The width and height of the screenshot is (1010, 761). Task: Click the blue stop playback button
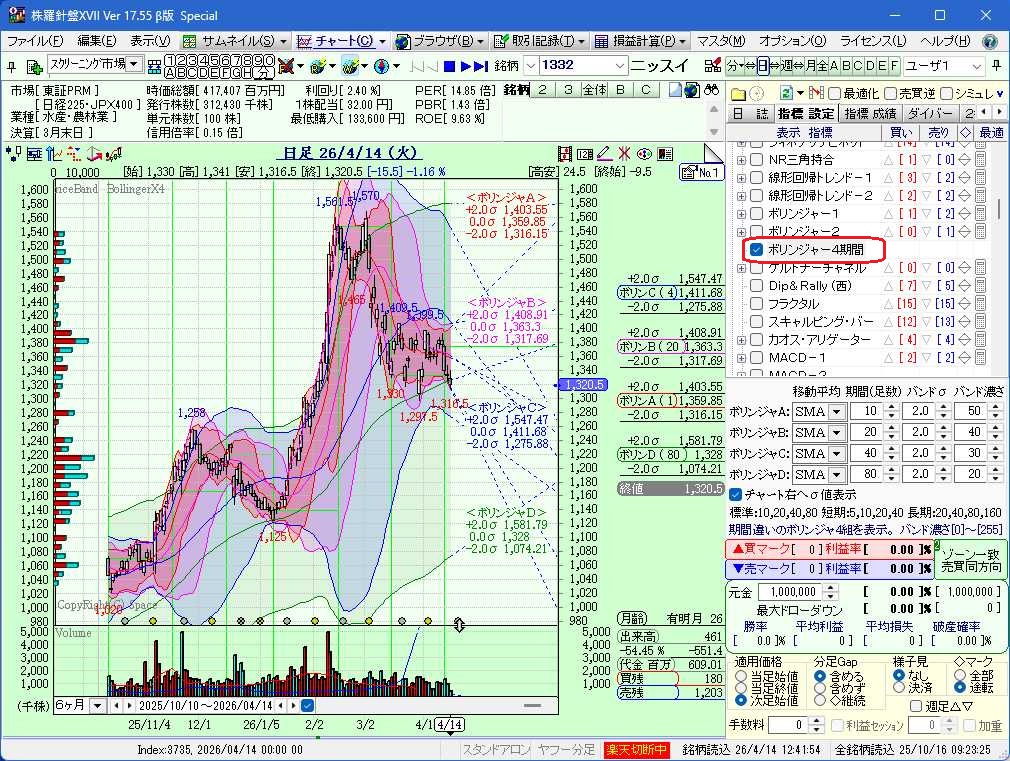450,66
